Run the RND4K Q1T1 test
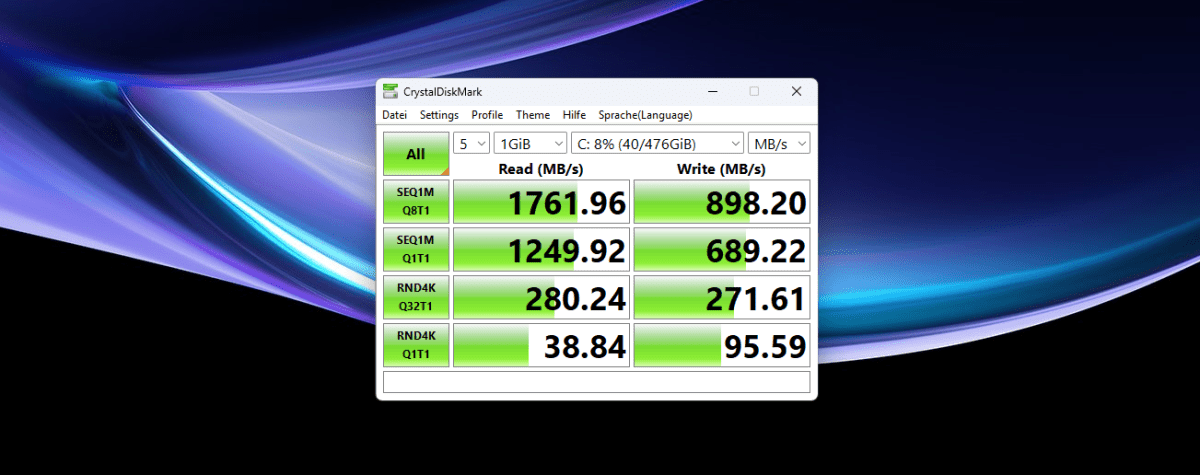This screenshot has height=475, width=1200. (x=416, y=344)
